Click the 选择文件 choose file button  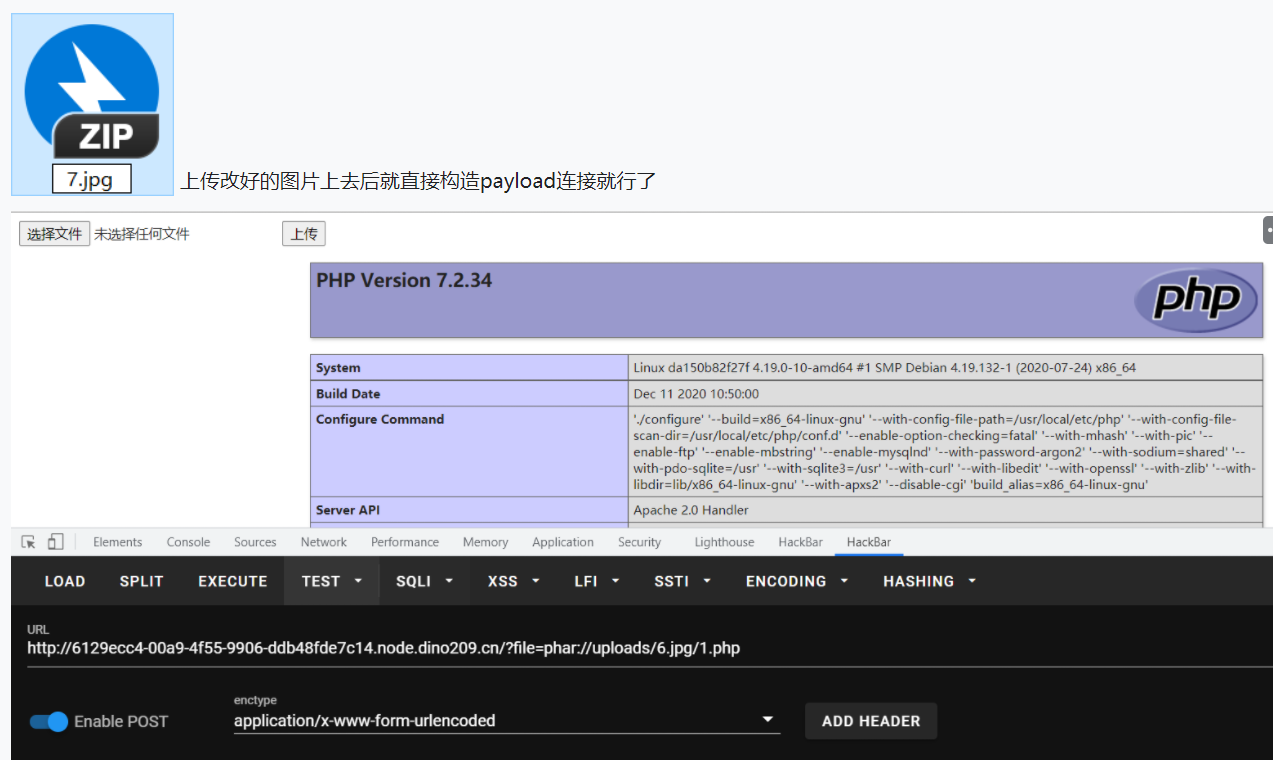(x=55, y=234)
